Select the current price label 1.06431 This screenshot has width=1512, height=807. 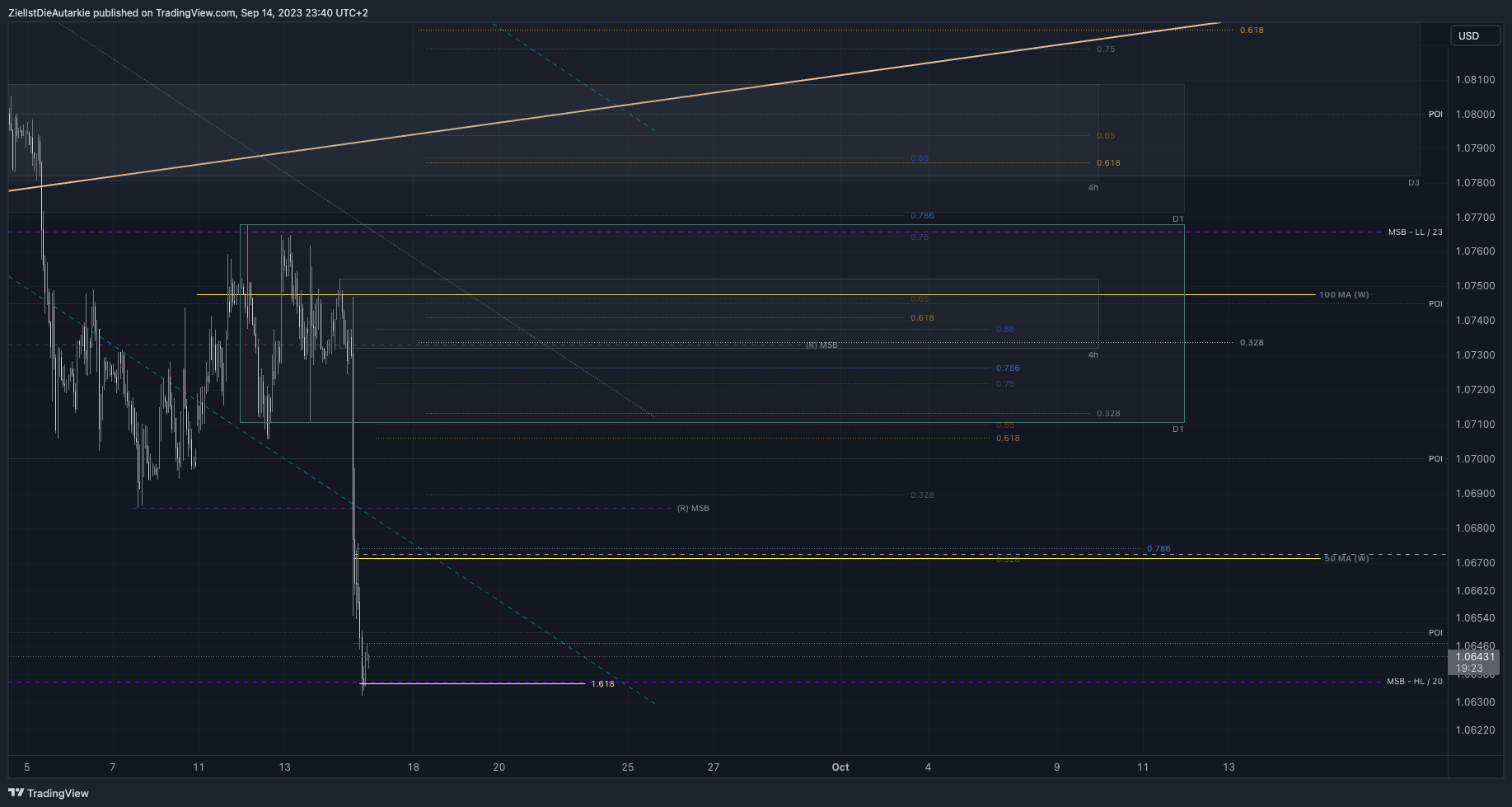pyautogui.click(x=1475, y=657)
